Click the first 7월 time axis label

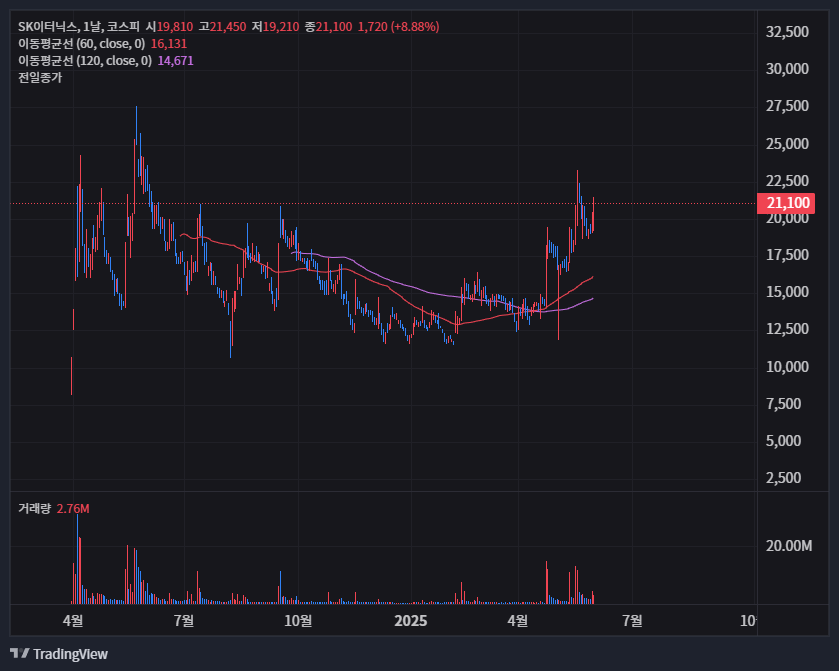[x=184, y=621]
